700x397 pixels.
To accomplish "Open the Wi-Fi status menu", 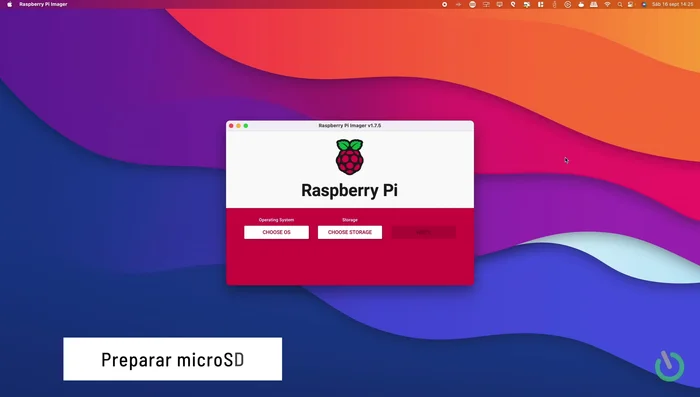I will [607, 4].
